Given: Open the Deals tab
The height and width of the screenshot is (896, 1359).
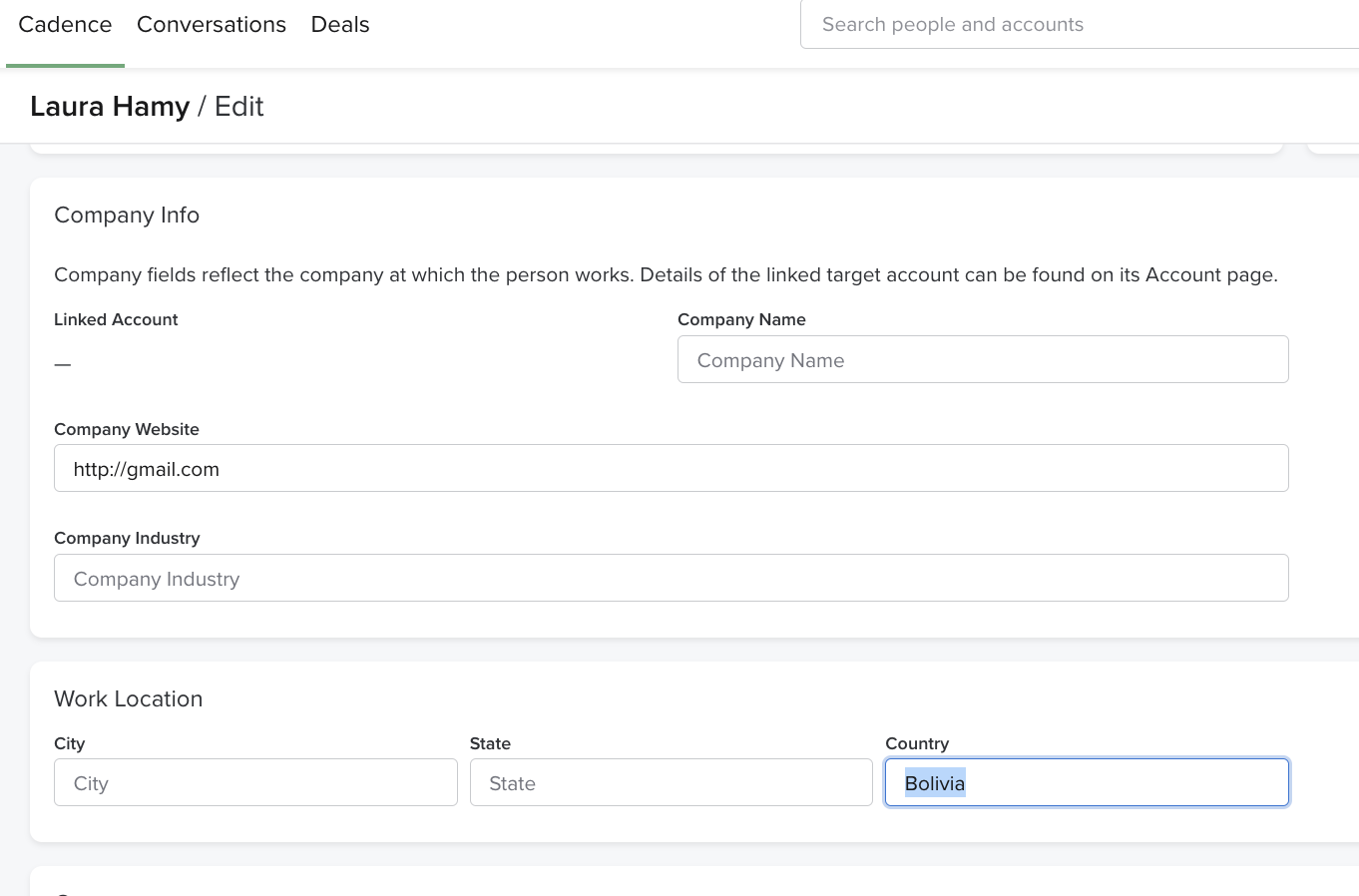Looking at the screenshot, I should click(339, 24).
